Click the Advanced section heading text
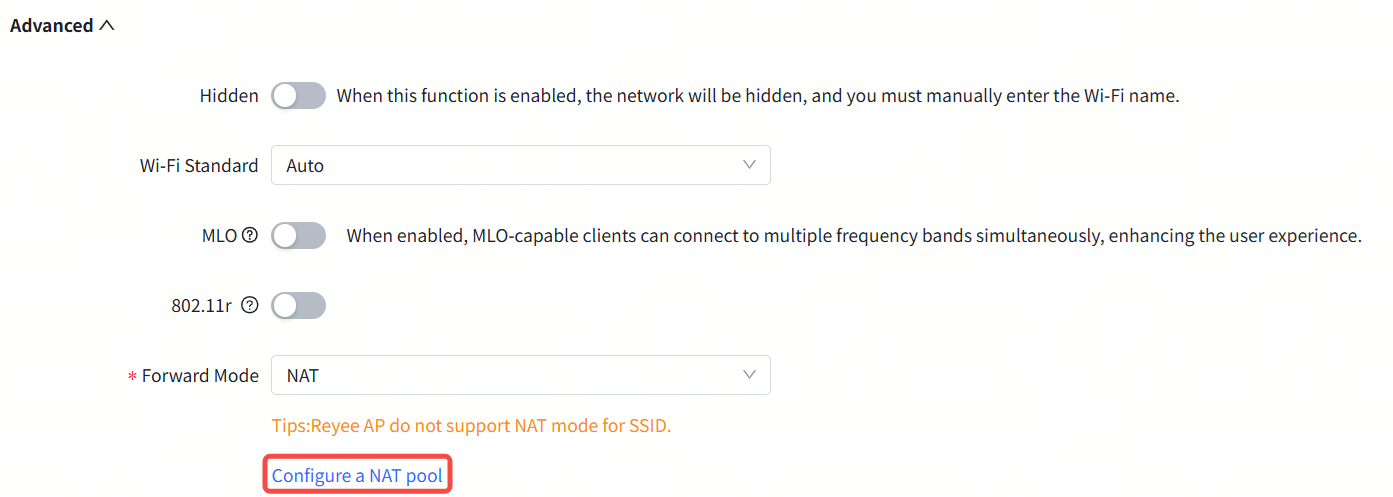 pos(51,26)
